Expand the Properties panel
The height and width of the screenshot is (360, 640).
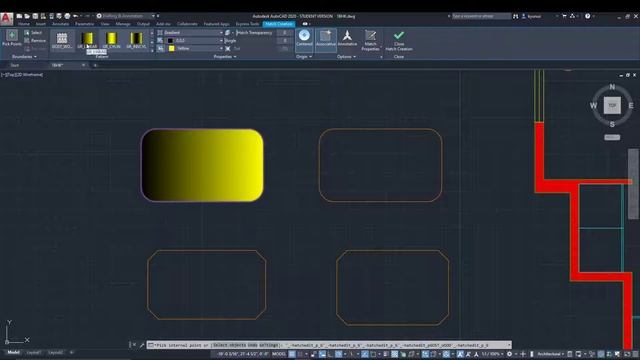tap(225, 57)
